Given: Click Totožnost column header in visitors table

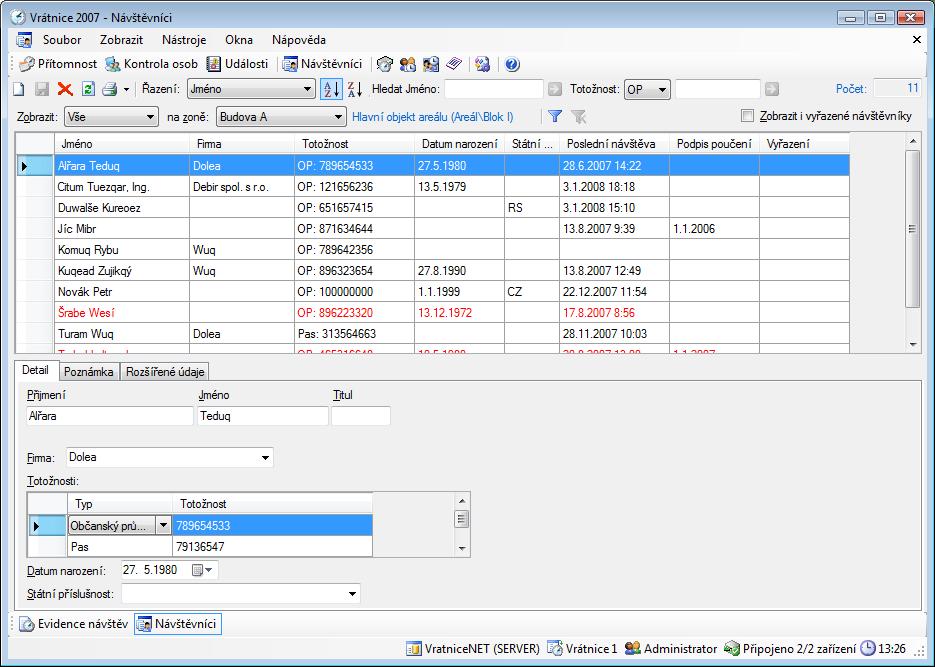Looking at the screenshot, I should coord(354,144).
